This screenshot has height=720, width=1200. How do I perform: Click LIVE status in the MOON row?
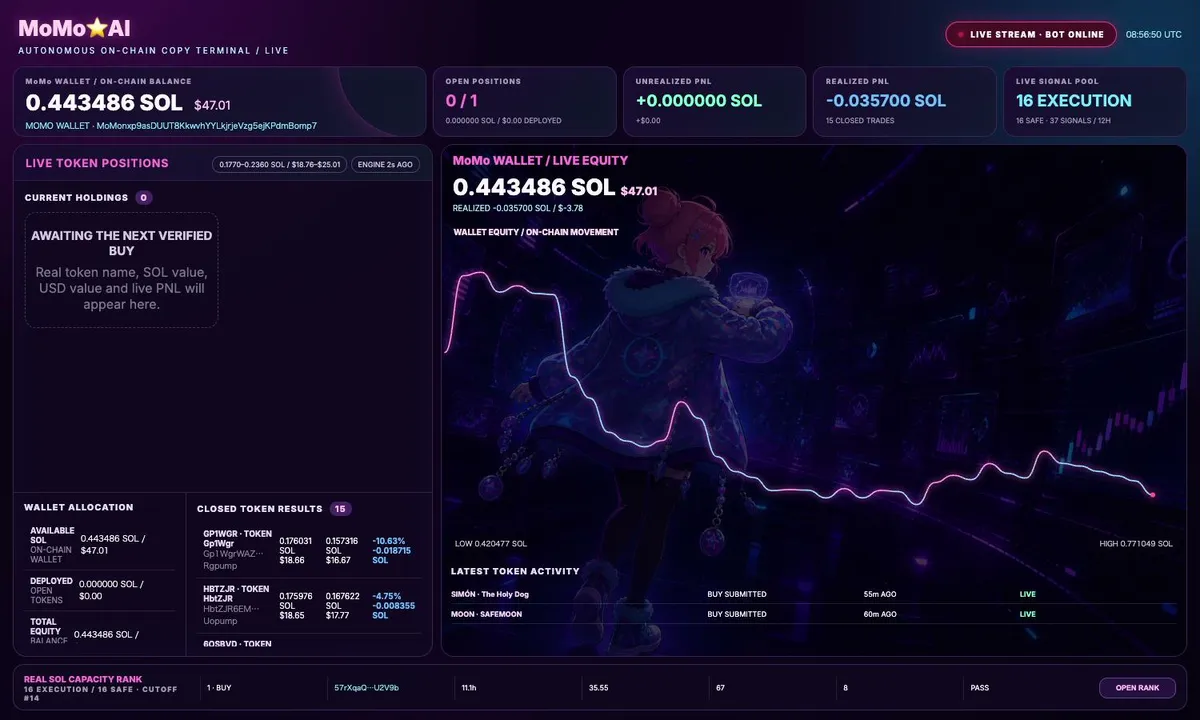[1028, 614]
